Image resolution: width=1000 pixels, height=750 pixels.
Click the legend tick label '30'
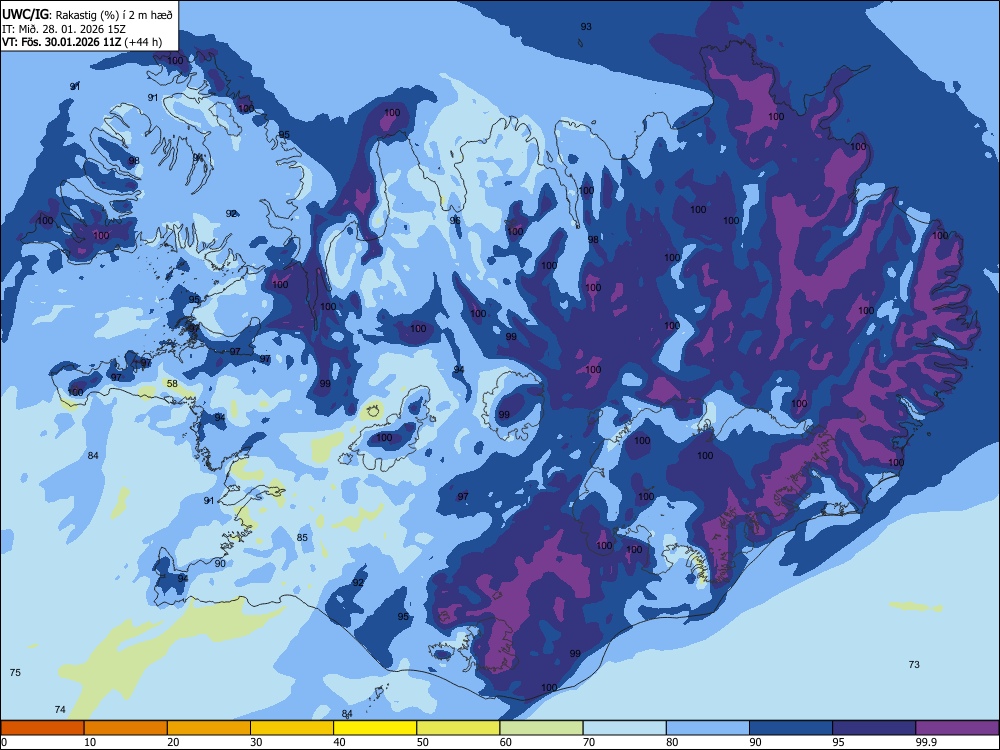pyautogui.click(x=256, y=742)
